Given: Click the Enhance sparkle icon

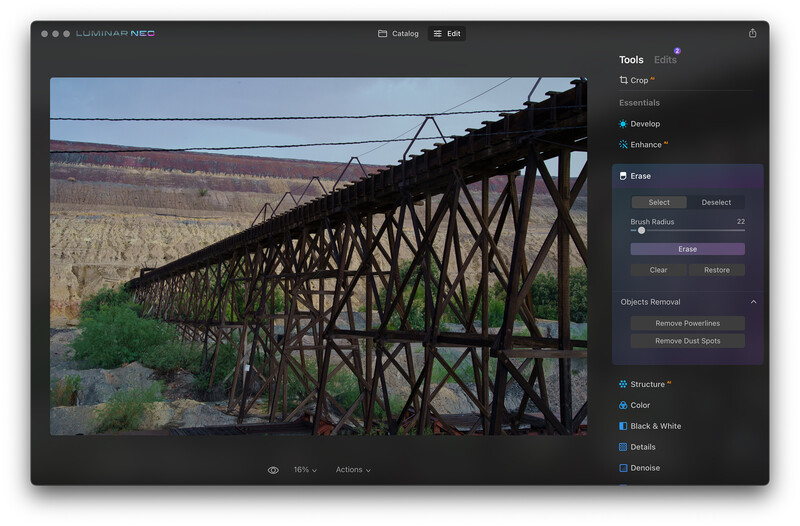Looking at the screenshot, I should tap(623, 144).
